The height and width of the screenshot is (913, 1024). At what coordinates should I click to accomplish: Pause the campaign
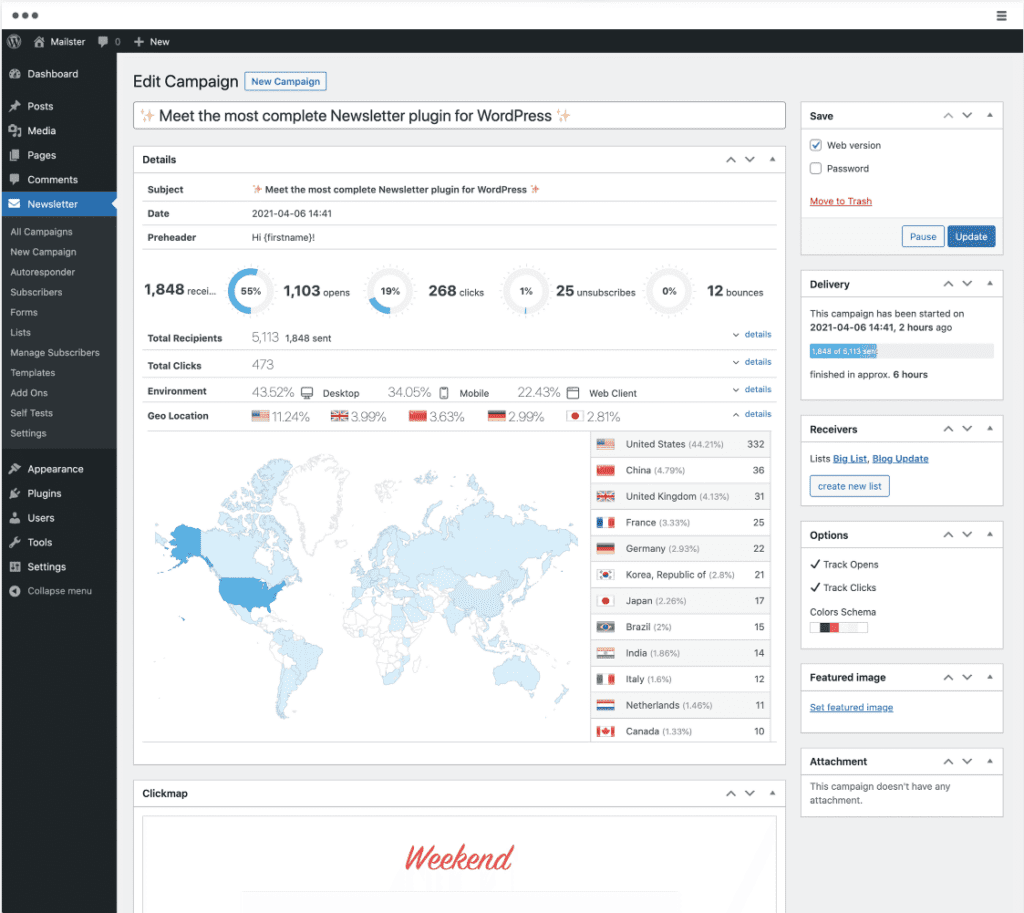pos(923,236)
